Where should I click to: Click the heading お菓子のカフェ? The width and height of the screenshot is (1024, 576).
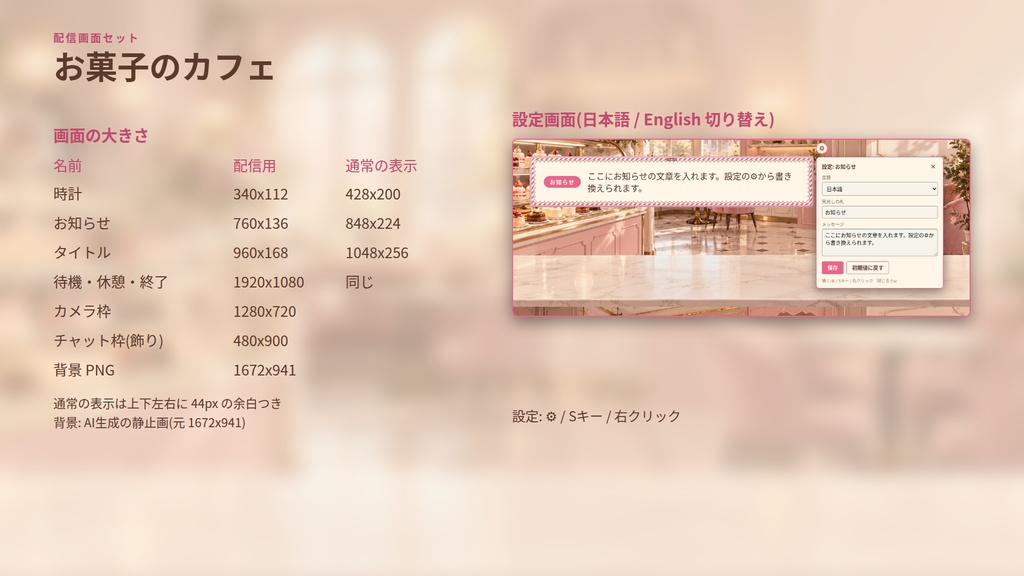164,67
